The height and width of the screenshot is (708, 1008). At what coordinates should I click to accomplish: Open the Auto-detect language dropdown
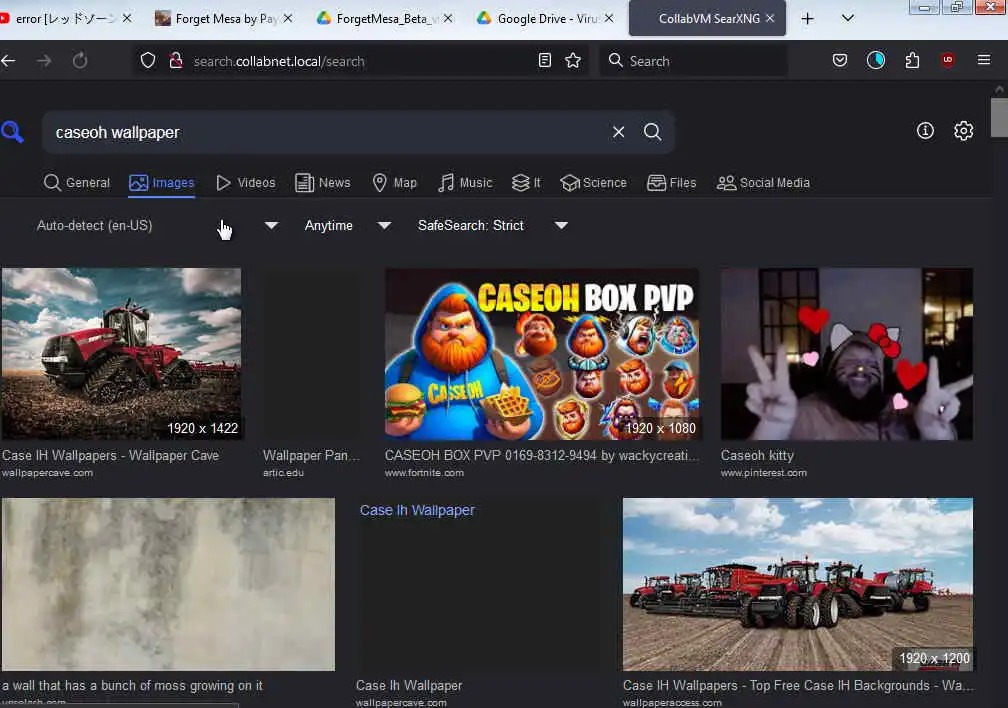[157, 225]
